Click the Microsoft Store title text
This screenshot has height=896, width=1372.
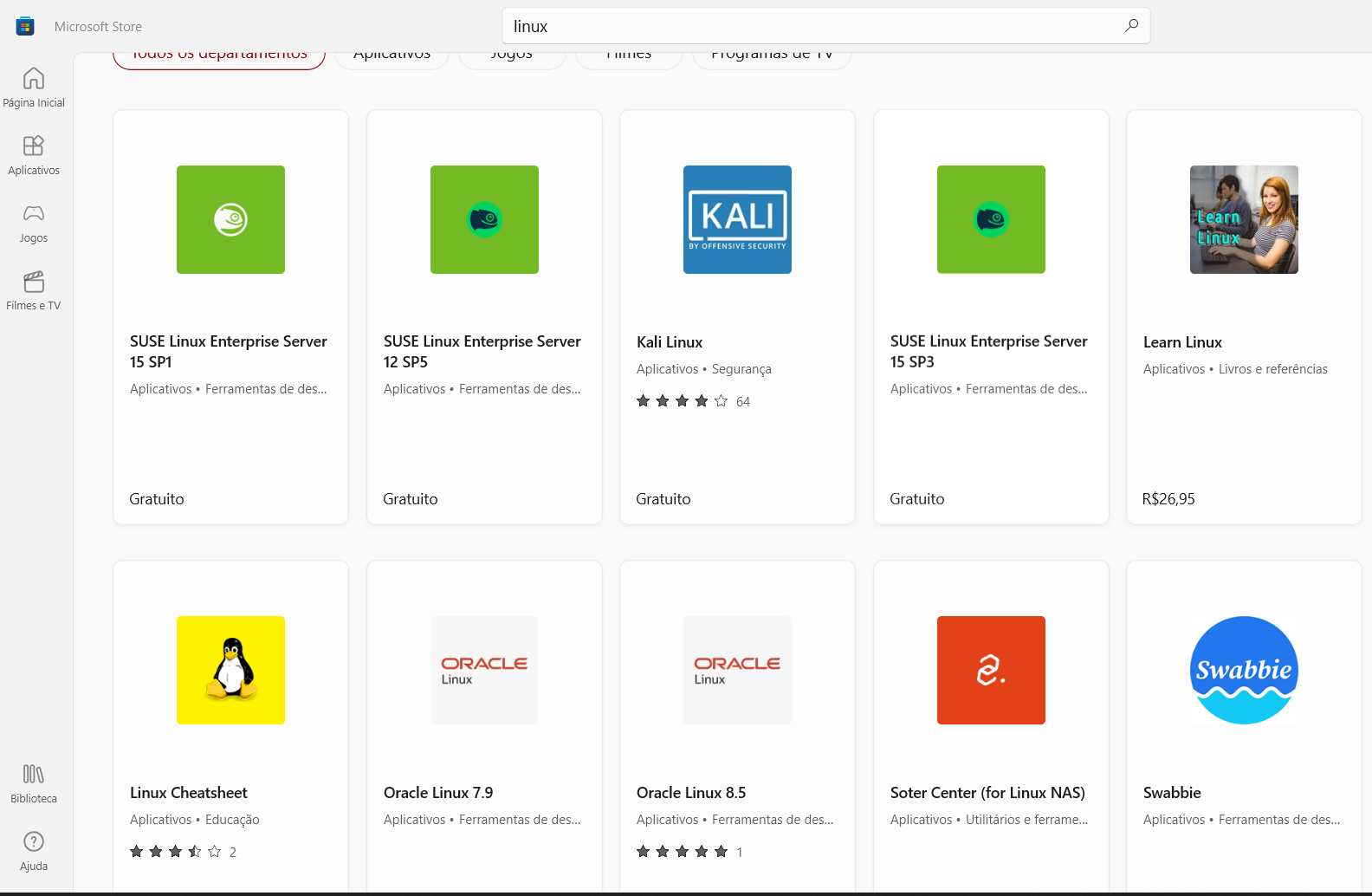(x=98, y=27)
